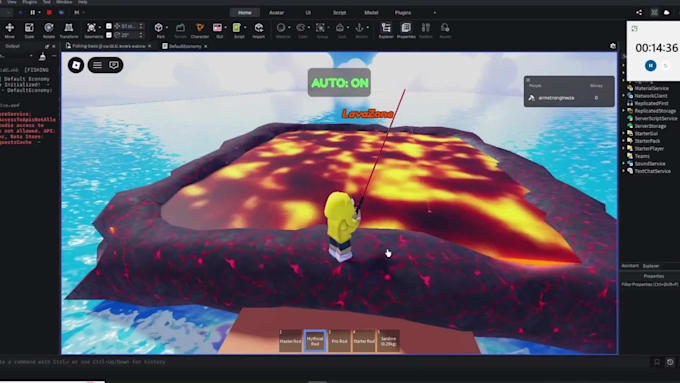Open the in-game hamburger menu
680x383 pixels.
(97, 65)
